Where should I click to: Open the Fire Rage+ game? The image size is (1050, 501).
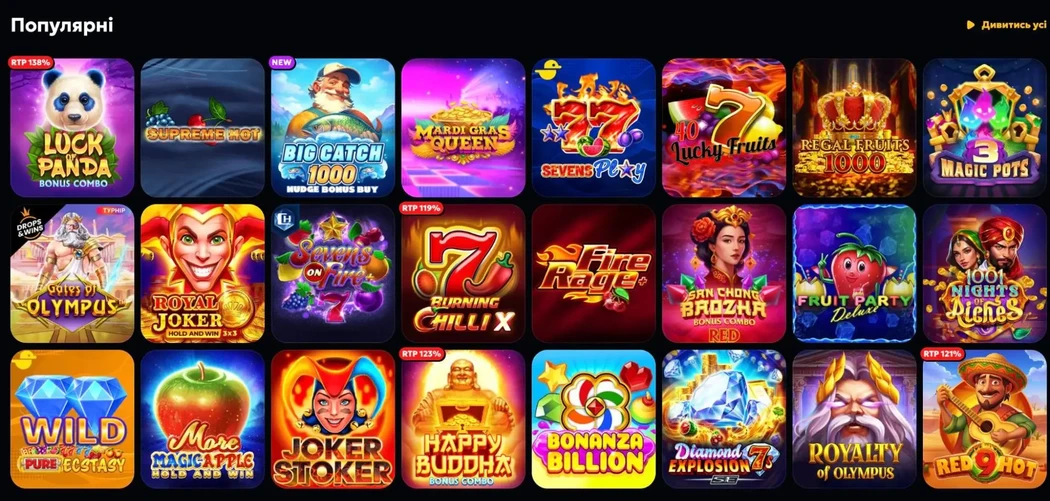coord(594,273)
